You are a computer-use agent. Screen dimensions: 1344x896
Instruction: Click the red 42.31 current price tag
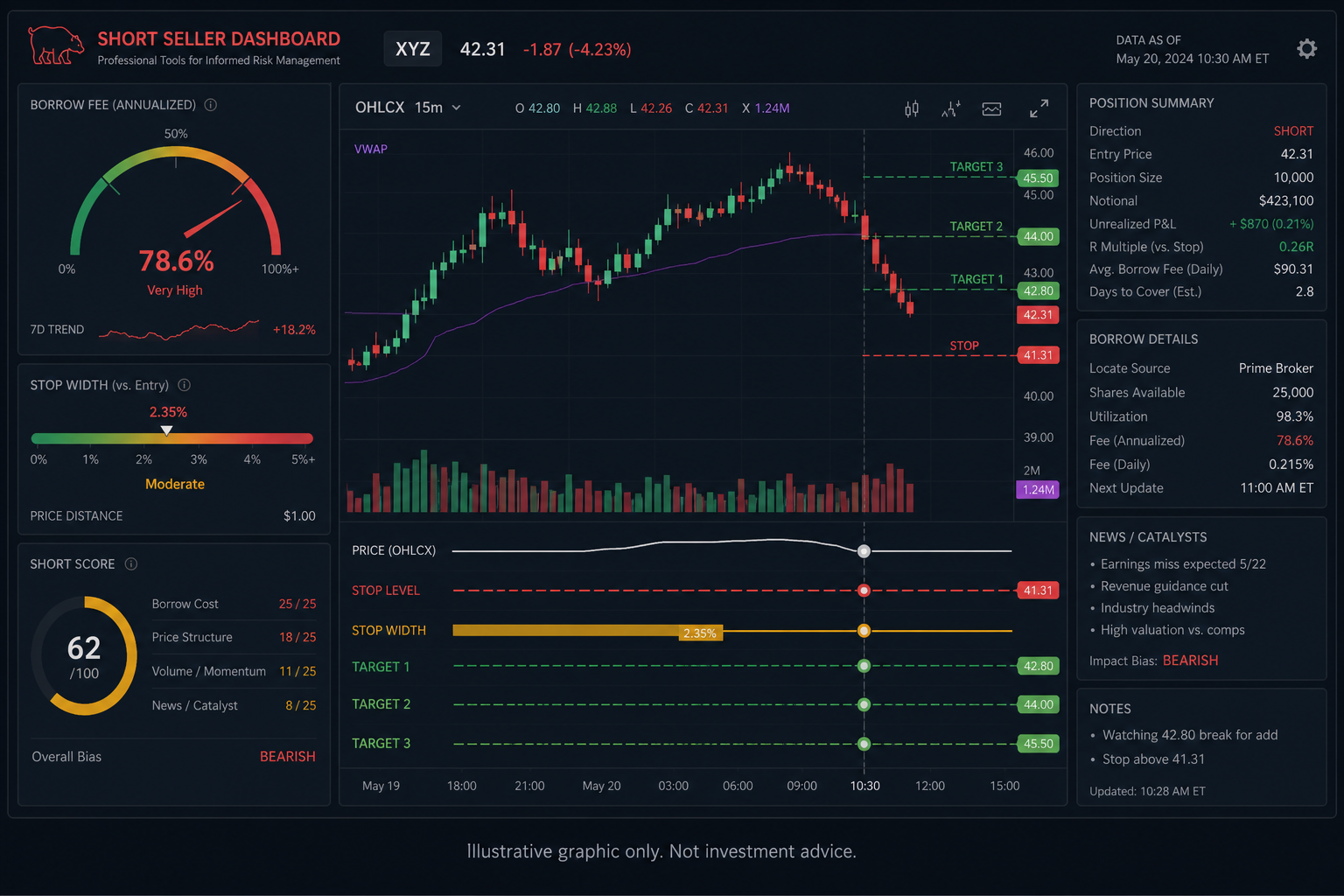pos(1038,314)
